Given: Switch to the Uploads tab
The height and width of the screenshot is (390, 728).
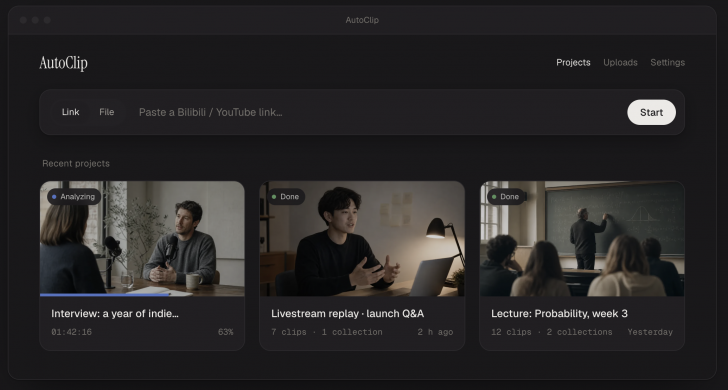Looking at the screenshot, I should 620,62.
